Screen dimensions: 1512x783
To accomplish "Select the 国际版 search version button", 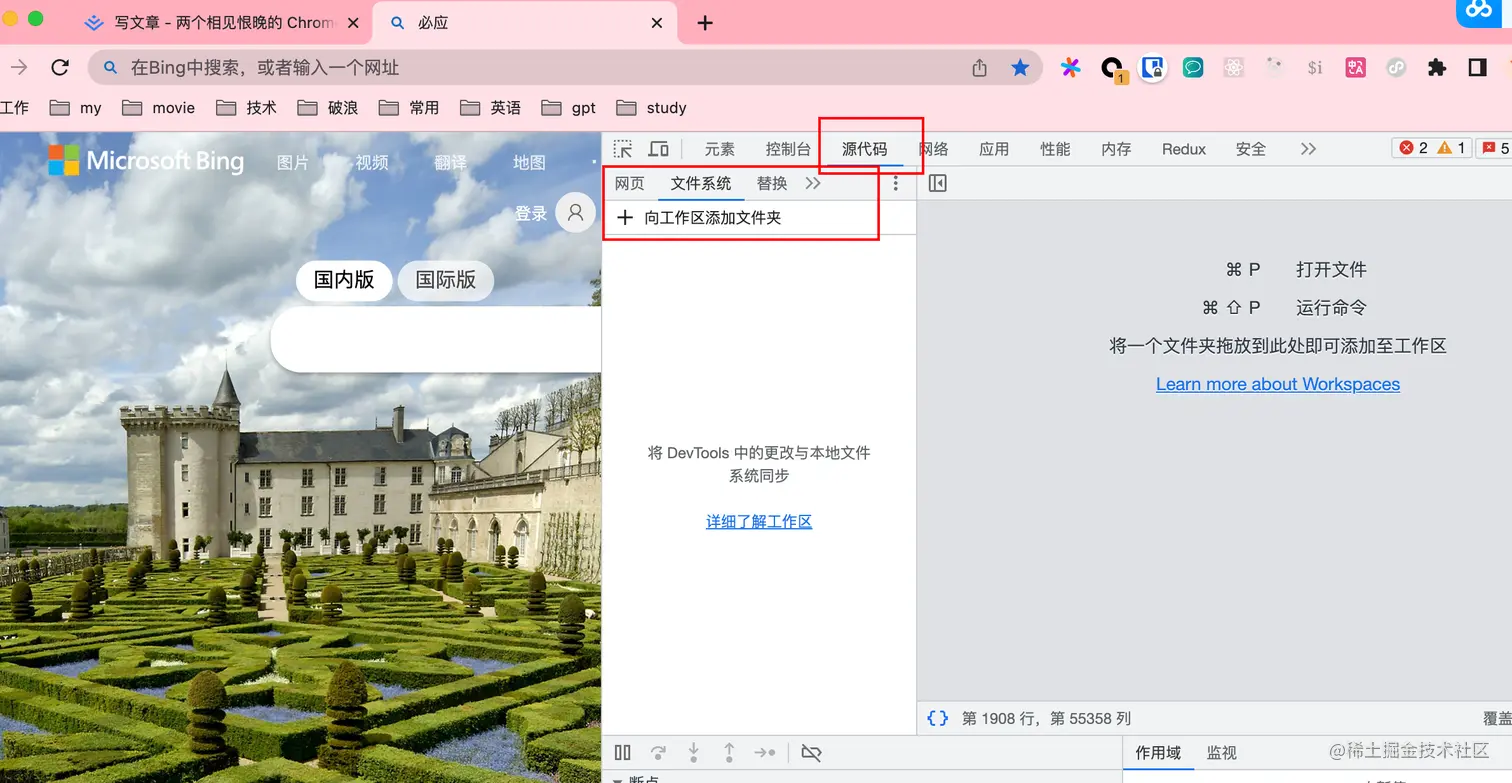I will click(x=446, y=280).
